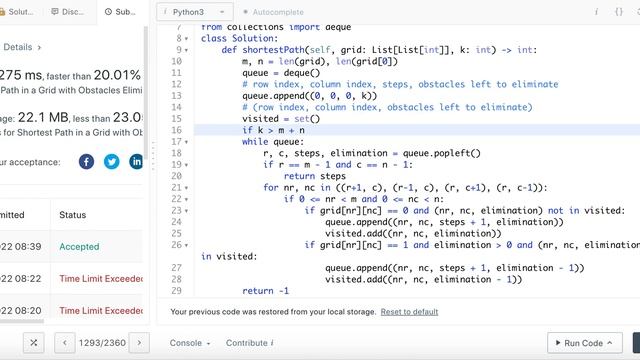This screenshot has width=640, height=360.
Task: Click the panel divider drag handle
Action: point(153,156)
